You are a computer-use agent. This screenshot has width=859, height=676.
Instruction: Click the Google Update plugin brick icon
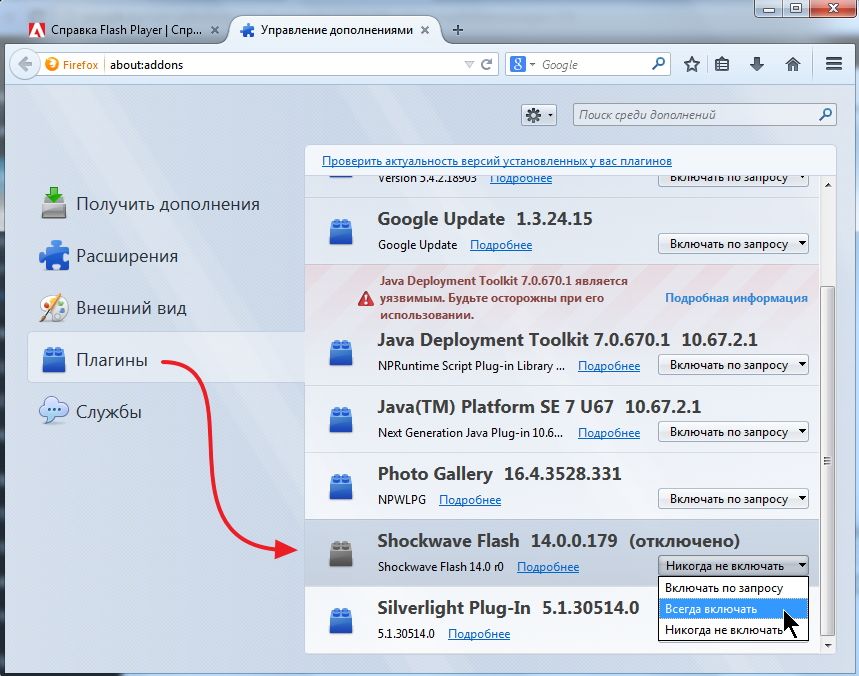click(x=341, y=231)
